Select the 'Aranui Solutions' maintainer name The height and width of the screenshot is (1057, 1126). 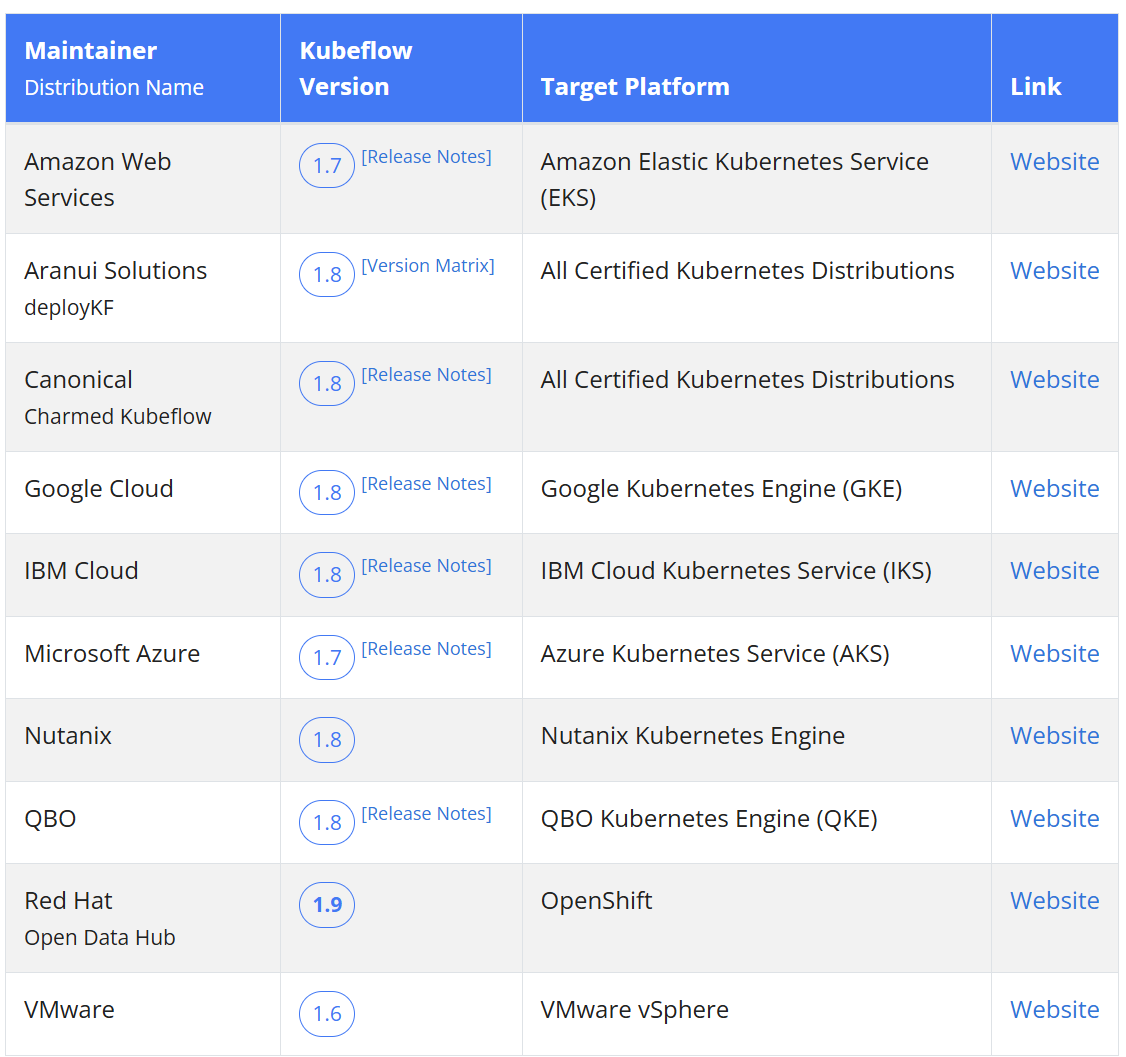[x=116, y=271]
